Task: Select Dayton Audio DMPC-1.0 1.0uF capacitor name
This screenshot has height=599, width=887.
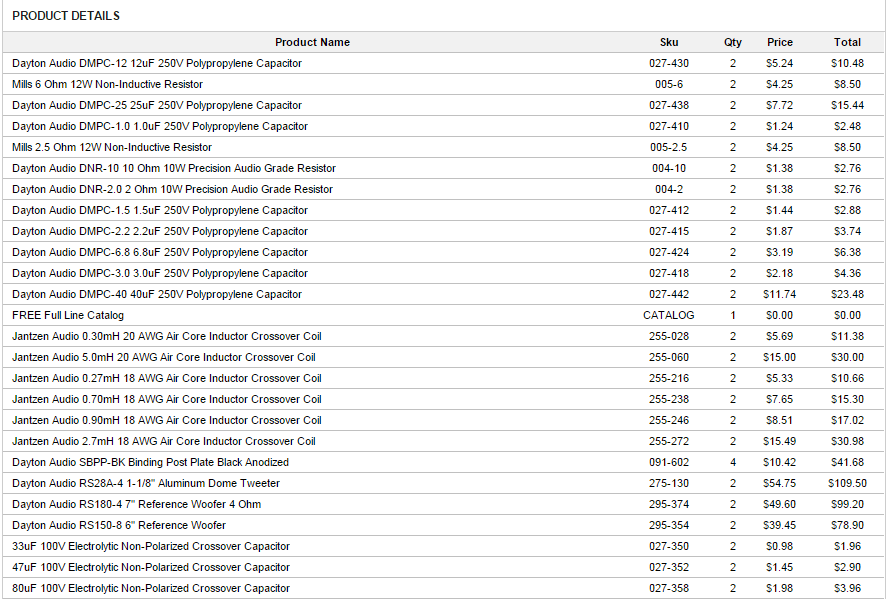Action: [160, 126]
